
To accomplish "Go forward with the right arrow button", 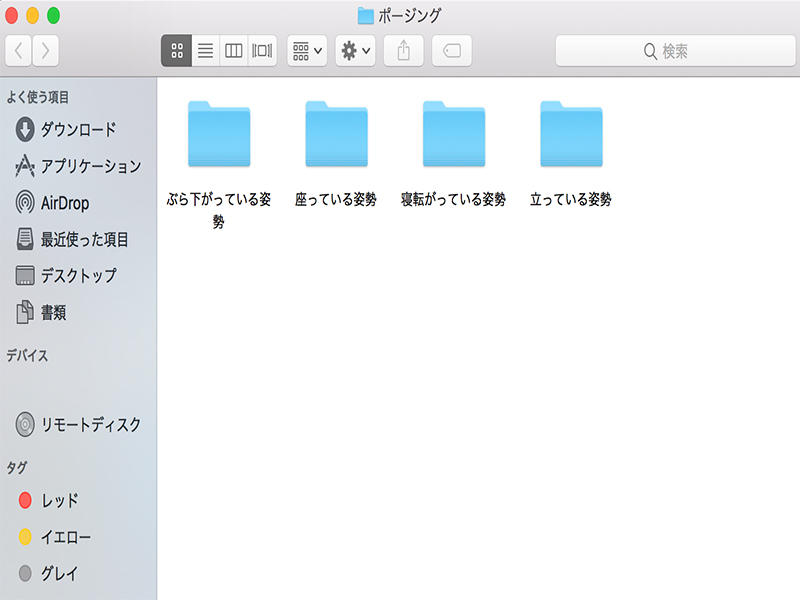I will (x=45, y=51).
